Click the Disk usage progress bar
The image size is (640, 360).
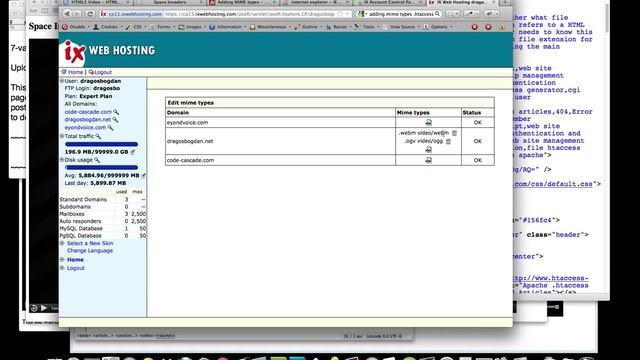(101, 167)
